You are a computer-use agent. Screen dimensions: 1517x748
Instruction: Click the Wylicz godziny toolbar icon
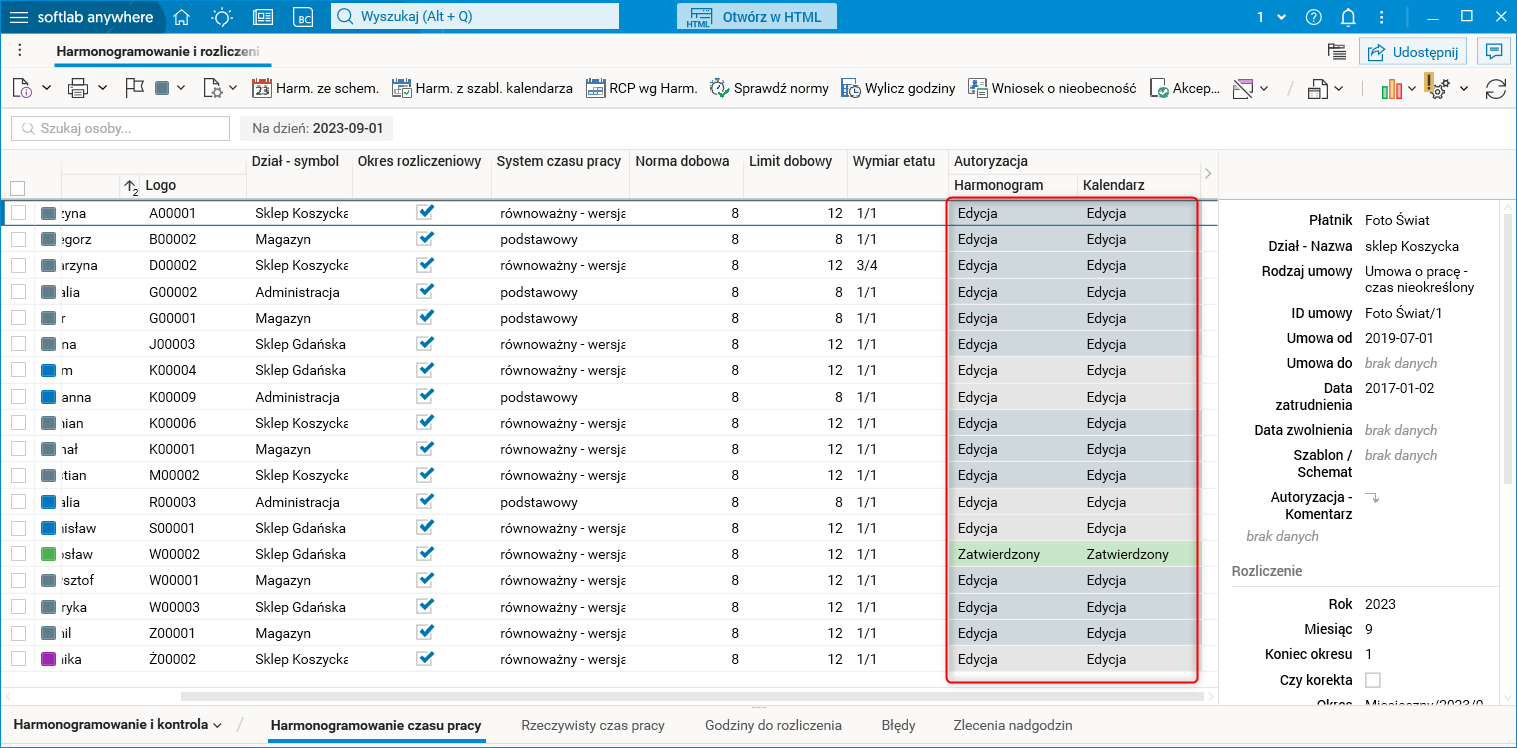coord(898,89)
